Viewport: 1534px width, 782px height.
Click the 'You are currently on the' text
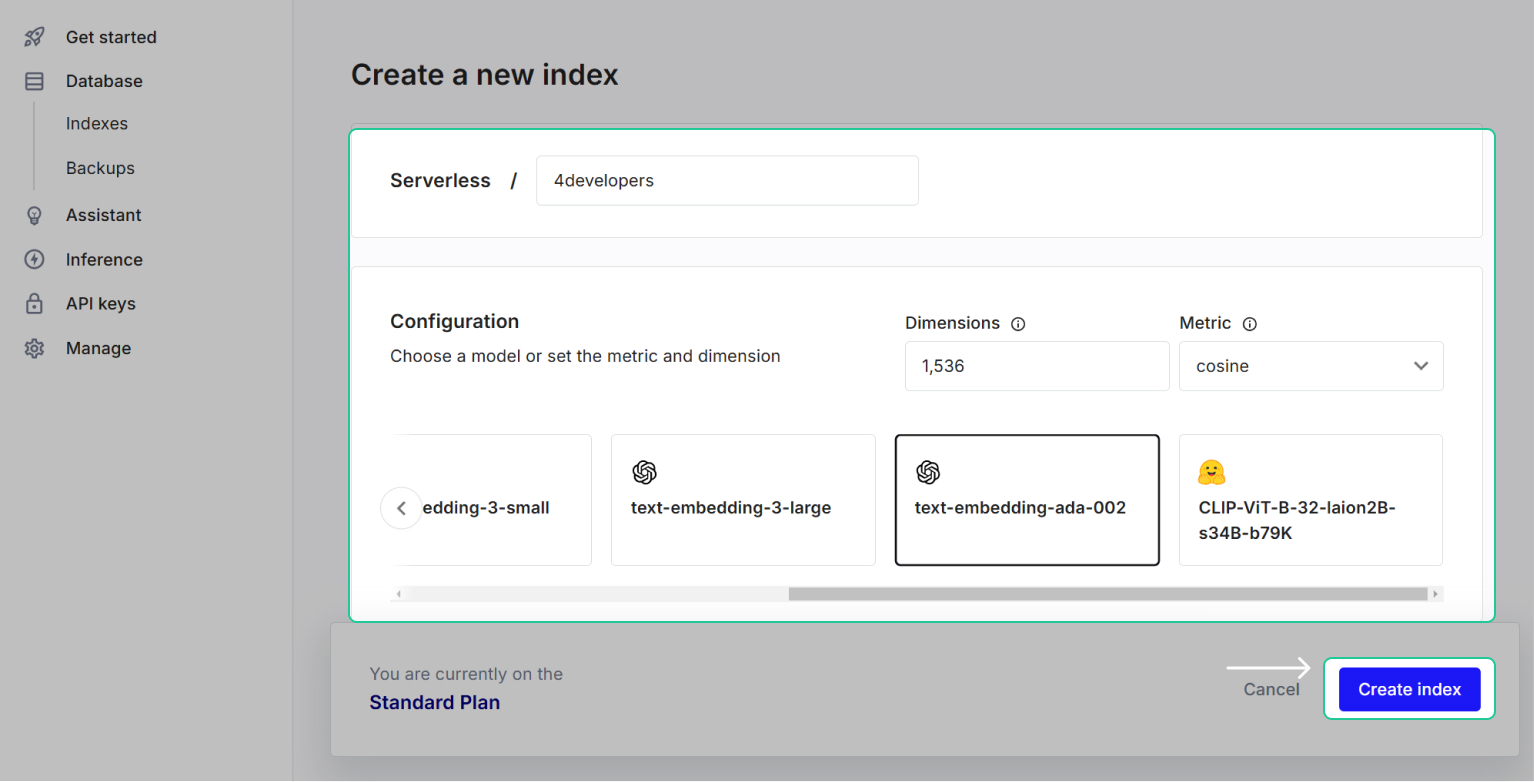pos(466,674)
